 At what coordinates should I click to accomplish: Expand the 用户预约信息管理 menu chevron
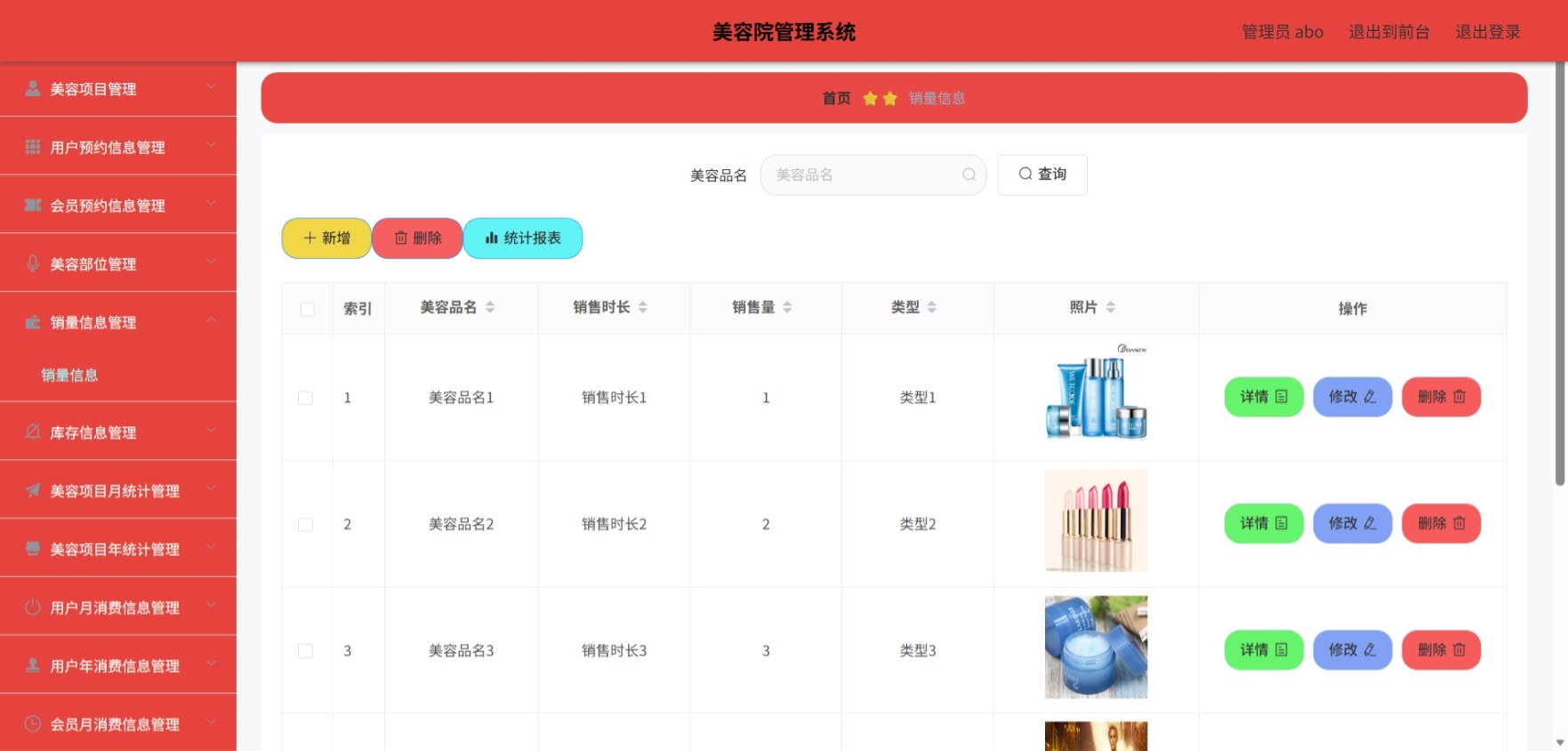[x=211, y=145]
